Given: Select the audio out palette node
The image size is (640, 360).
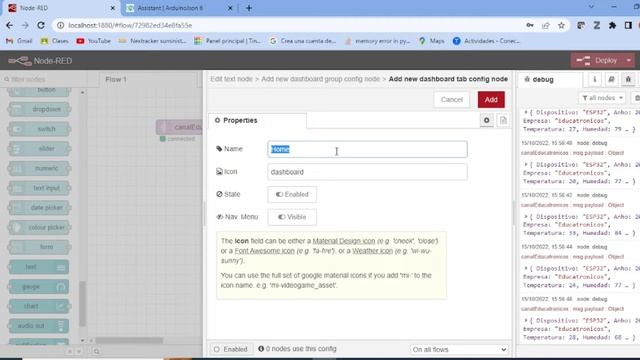Looking at the screenshot, I should (x=39, y=326).
